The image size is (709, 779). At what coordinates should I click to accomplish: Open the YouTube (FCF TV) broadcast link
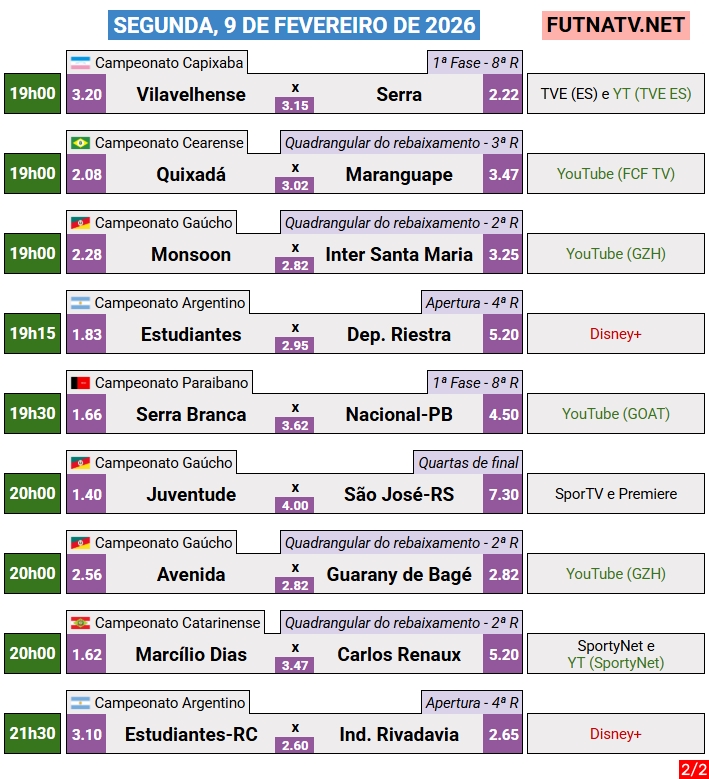[616, 174]
